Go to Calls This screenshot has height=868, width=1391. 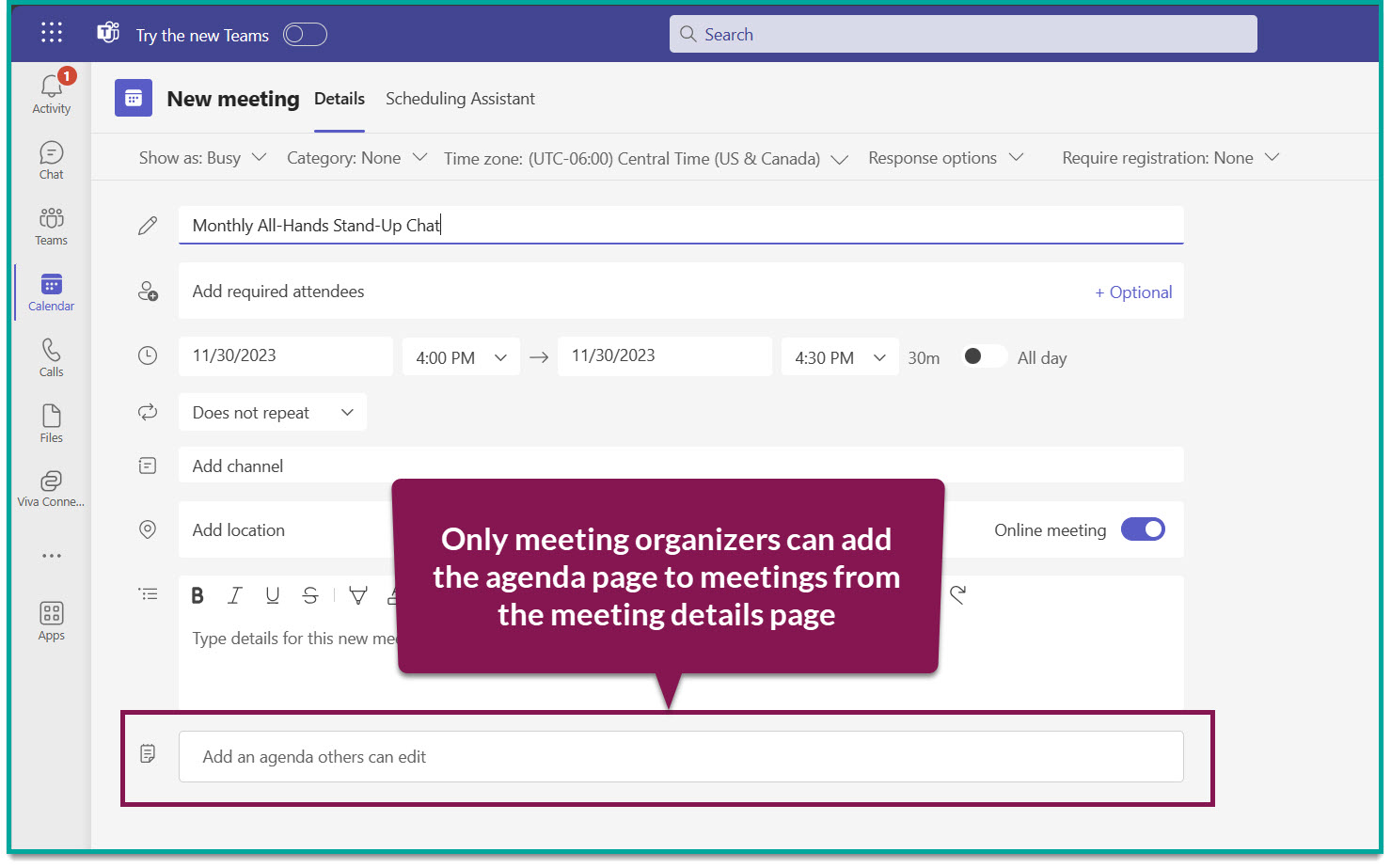[51, 356]
